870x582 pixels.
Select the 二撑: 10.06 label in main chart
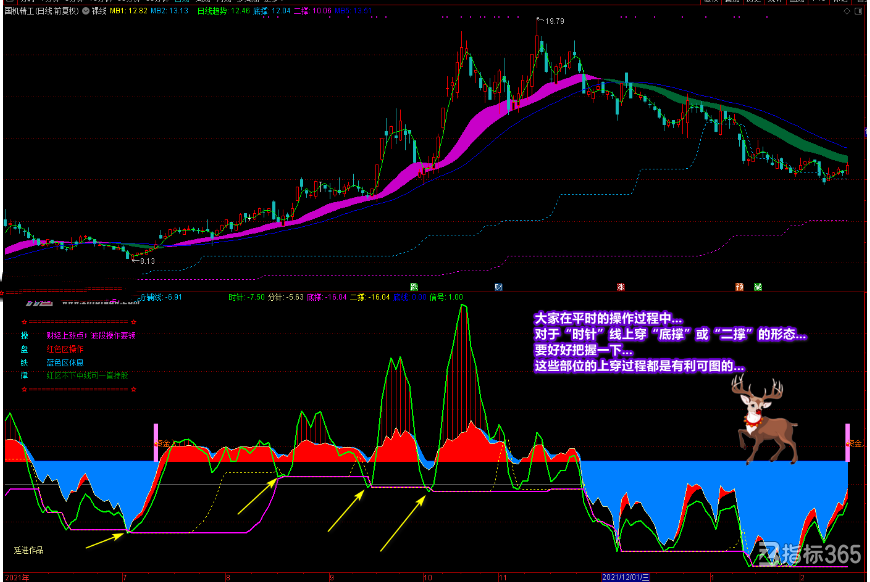tap(312, 11)
